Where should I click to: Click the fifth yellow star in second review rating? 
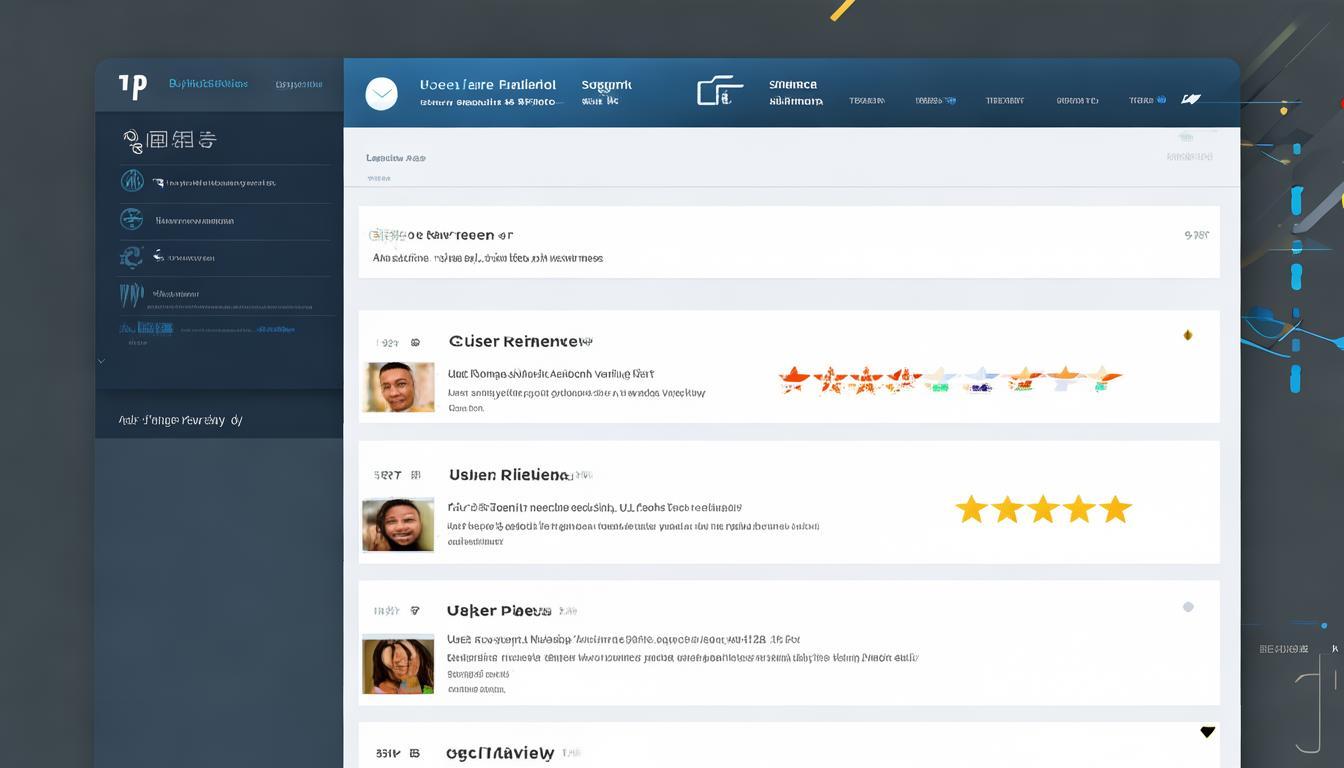click(1115, 510)
